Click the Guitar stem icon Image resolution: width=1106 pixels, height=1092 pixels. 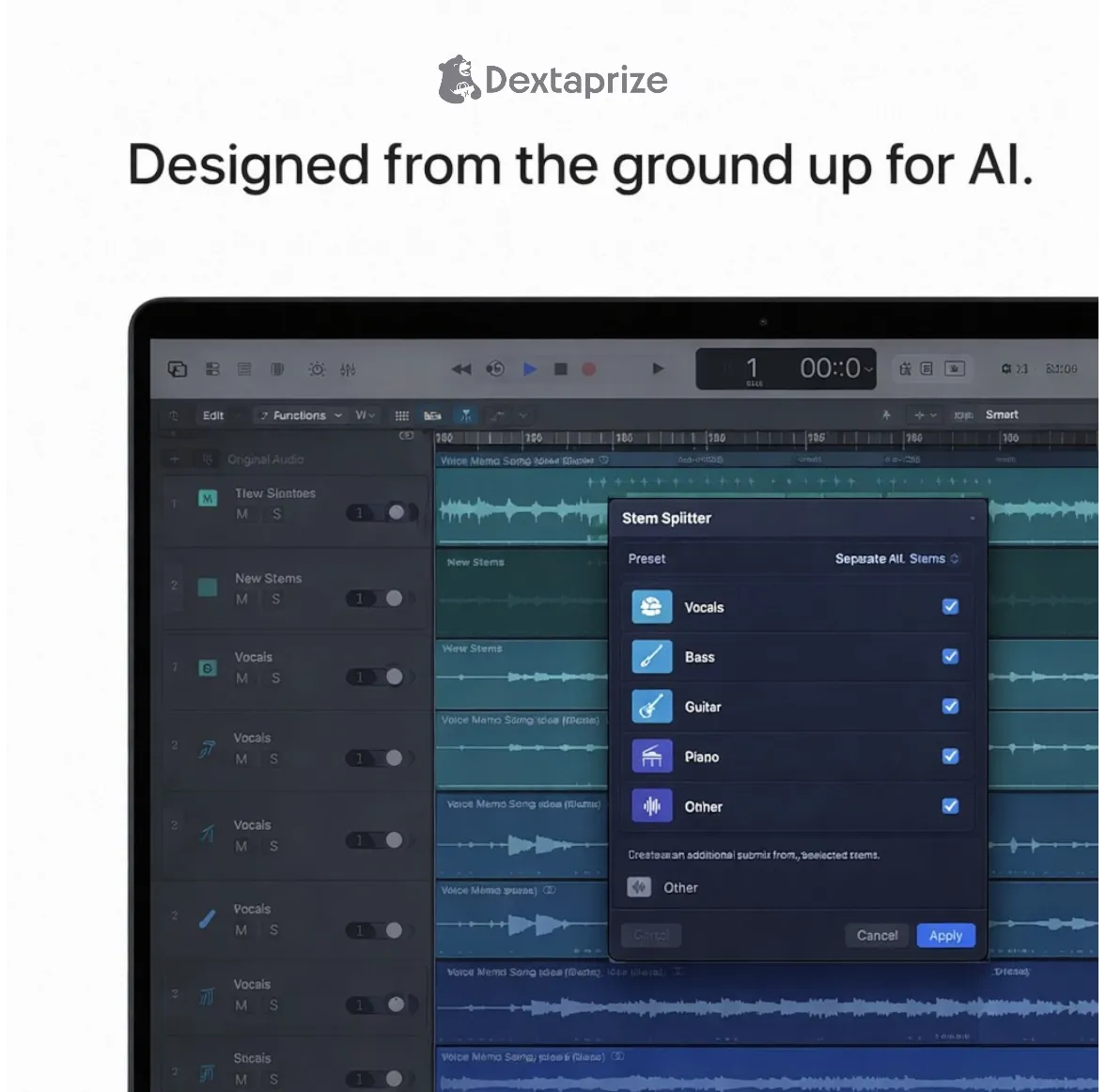[x=651, y=707]
